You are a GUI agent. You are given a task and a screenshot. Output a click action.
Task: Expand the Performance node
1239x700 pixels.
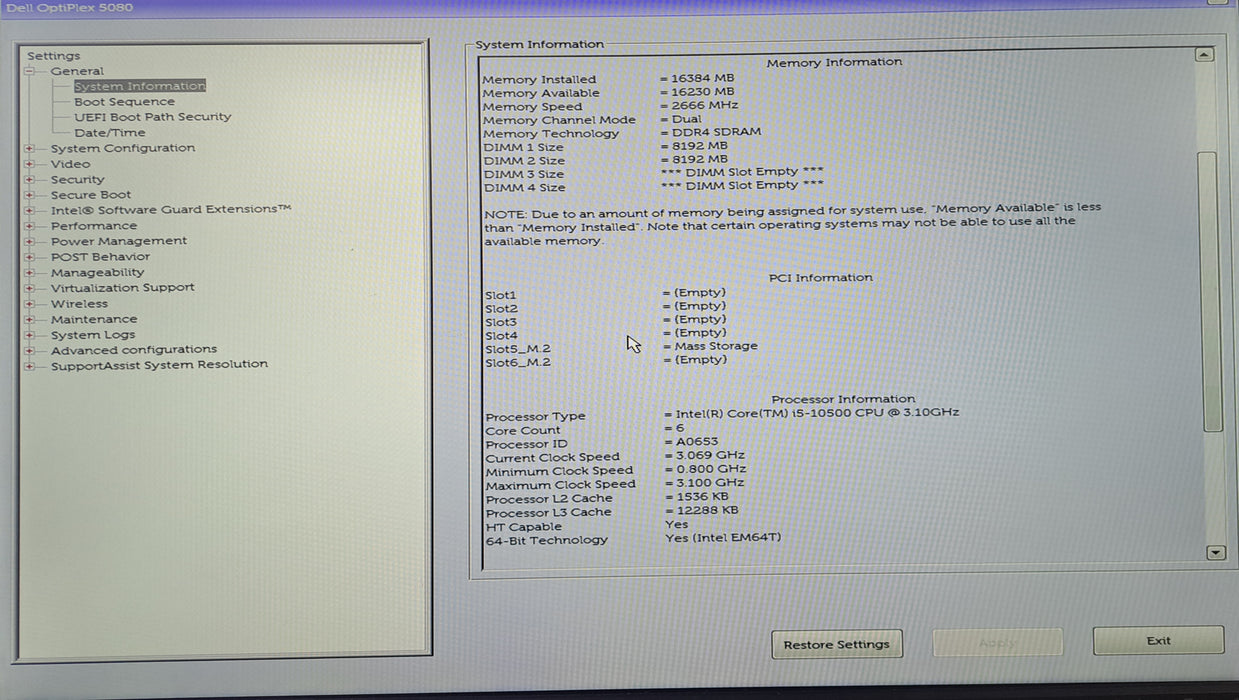(30, 226)
